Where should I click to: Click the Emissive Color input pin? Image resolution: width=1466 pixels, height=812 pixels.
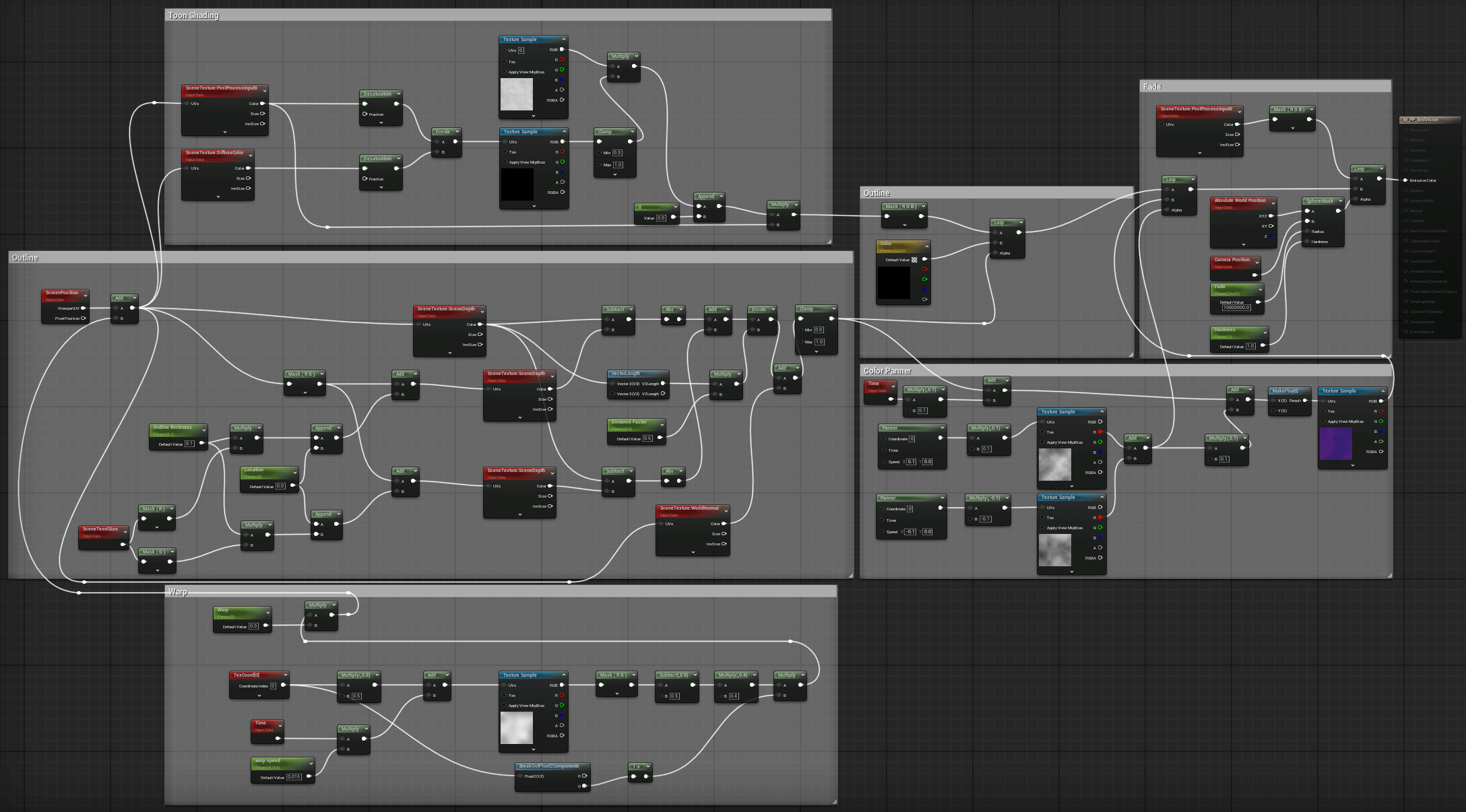[1405, 180]
